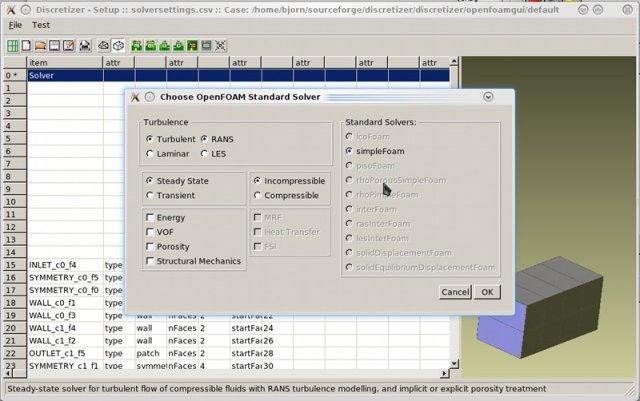640x401 pixels.
Task: Switch to Transient simulation
Action: click(x=170, y=196)
